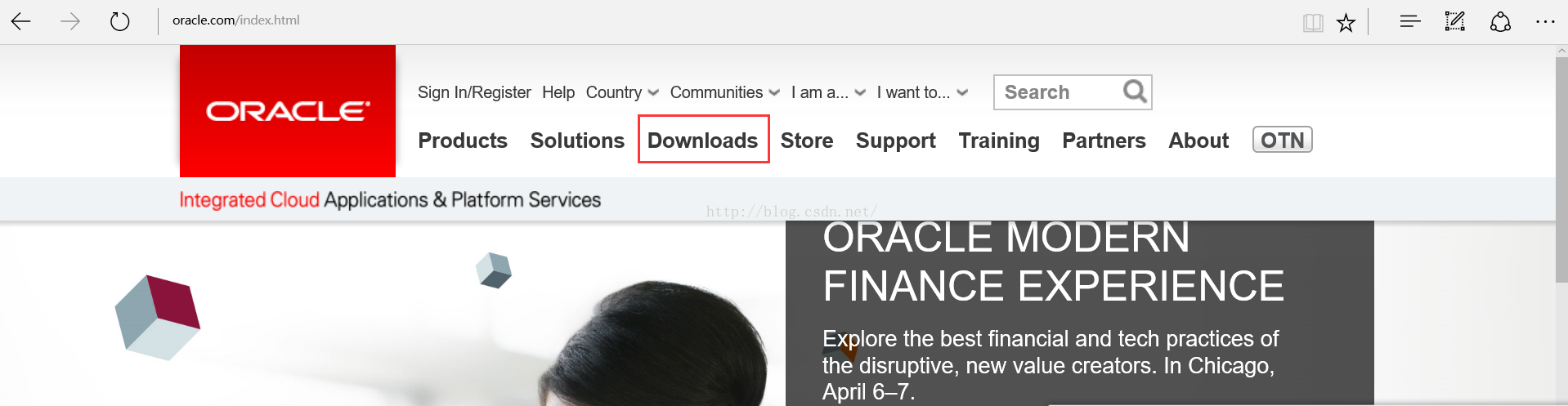This screenshot has height=406, width=1568.
Task: Expand the Country dropdown
Action: click(622, 92)
